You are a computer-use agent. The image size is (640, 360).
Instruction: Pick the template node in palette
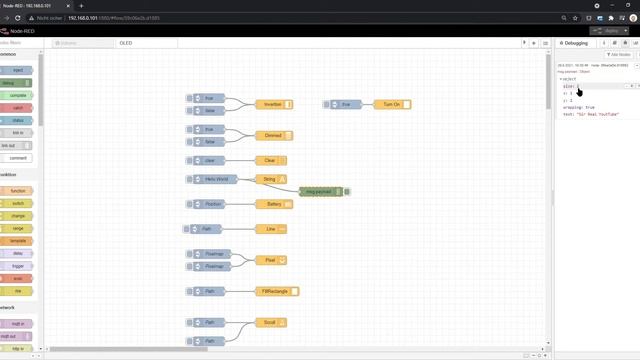click(16, 241)
